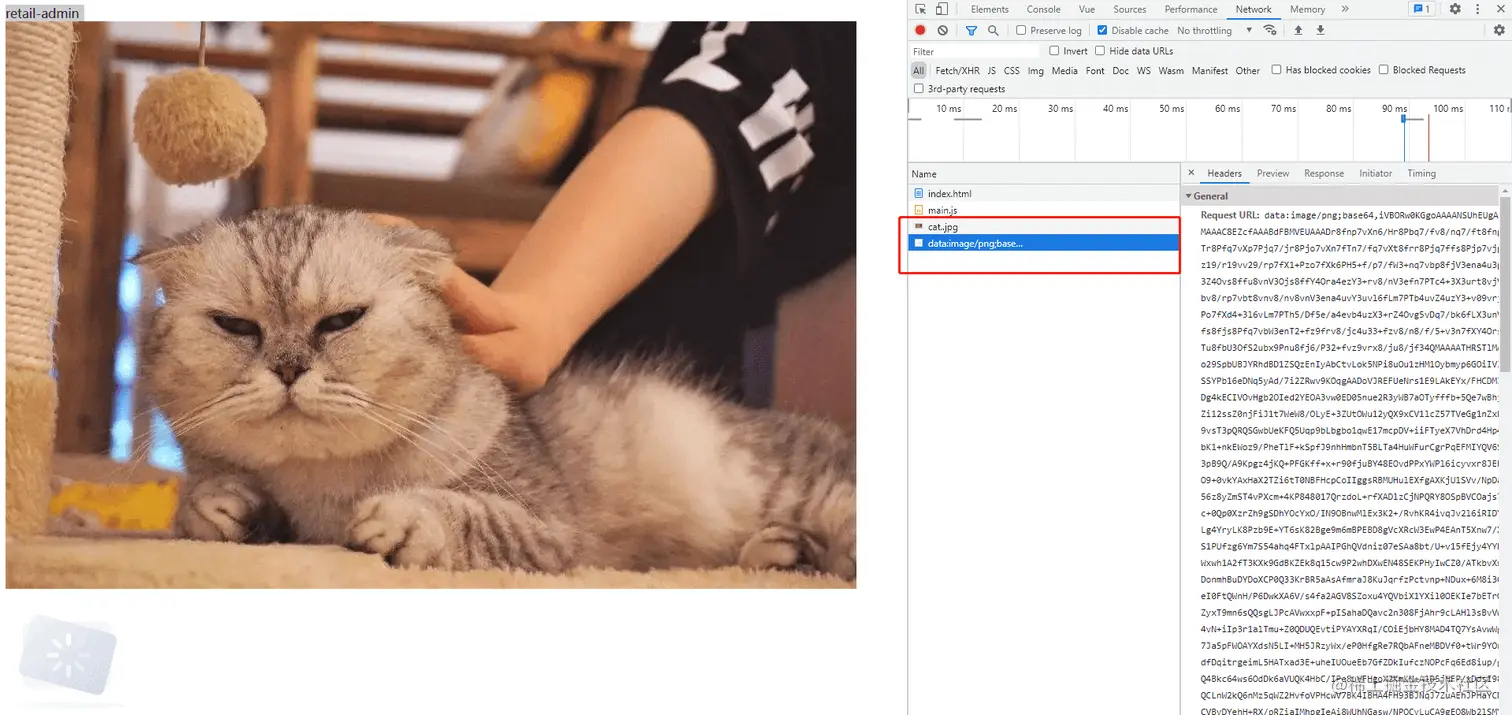This screenshot has width=1512, height=715.
Task: Open the console messages issue badge
Action: [x=1421, y=9]
